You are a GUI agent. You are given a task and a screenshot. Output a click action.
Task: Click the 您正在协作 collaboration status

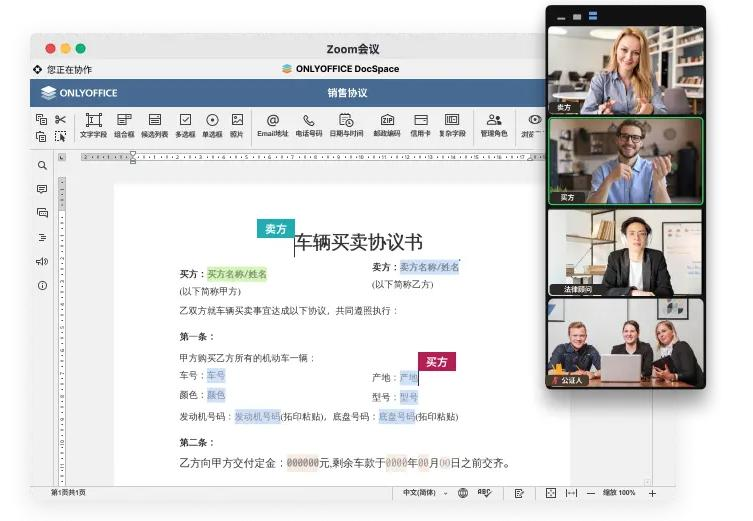62,70
